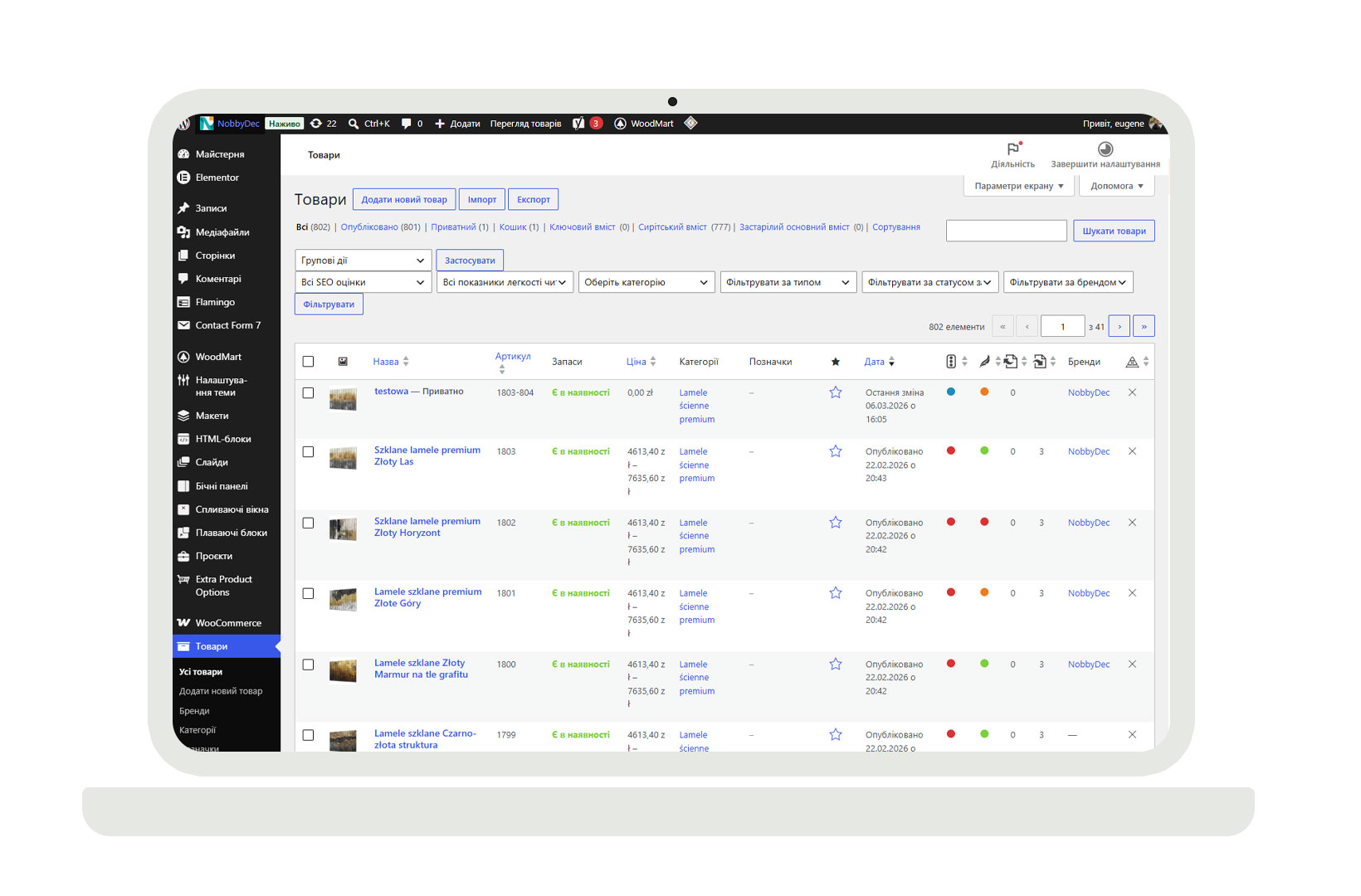Screen dimensions: 1361x896
Task: Click the blue SEO dot in testowa row
Action: [x=951, y=392]
